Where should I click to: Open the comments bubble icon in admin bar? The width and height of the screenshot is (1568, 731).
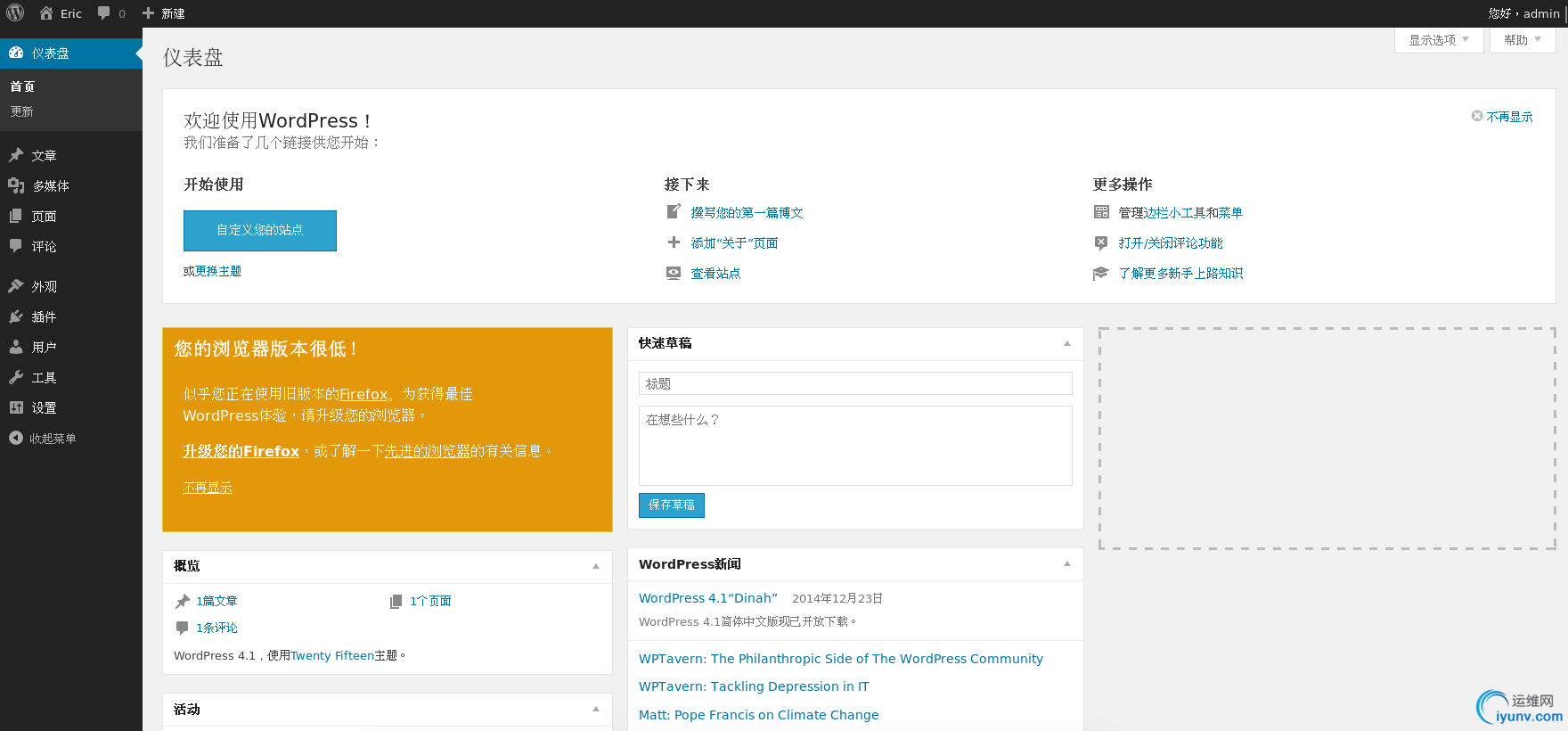[x=104, y=13]
